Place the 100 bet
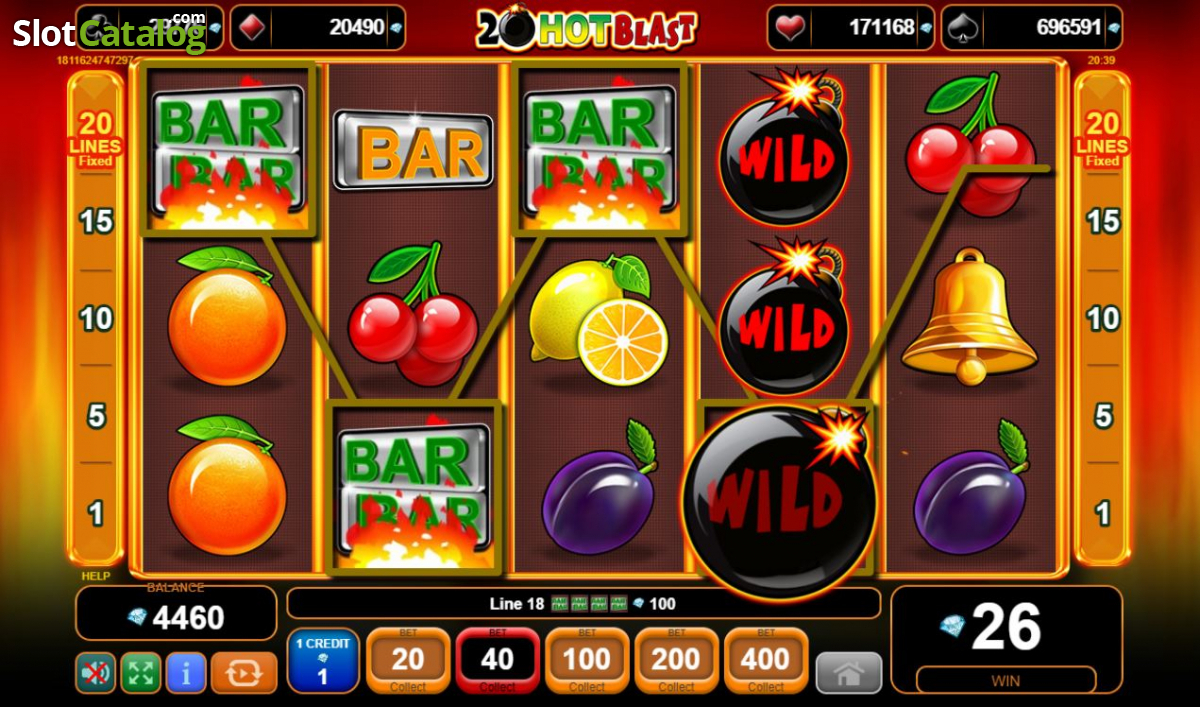The image size is (1200, 707). pyautogui.click(x=587, y=660)
